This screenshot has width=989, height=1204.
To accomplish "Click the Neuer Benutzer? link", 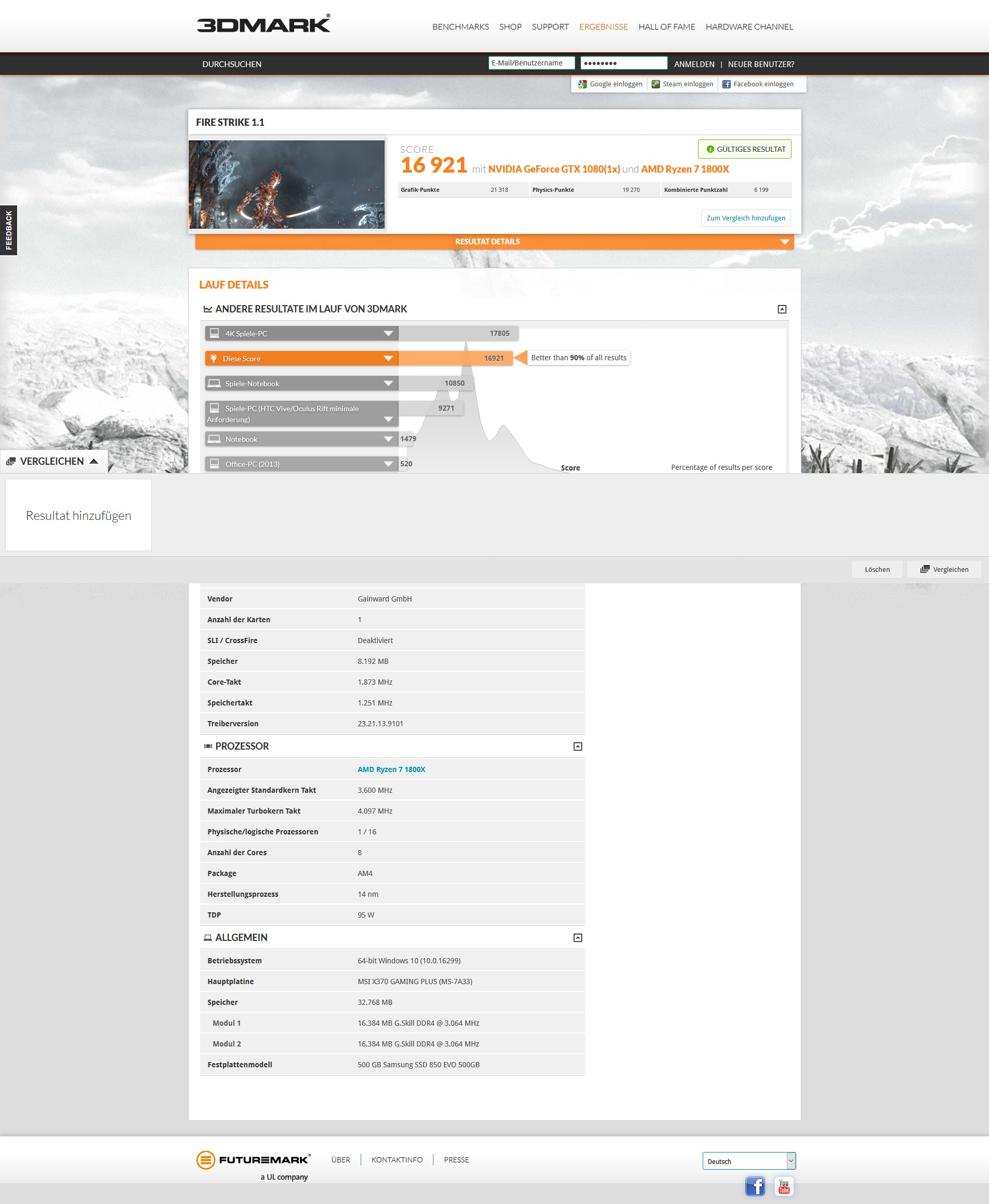I will tap(760, 64).
